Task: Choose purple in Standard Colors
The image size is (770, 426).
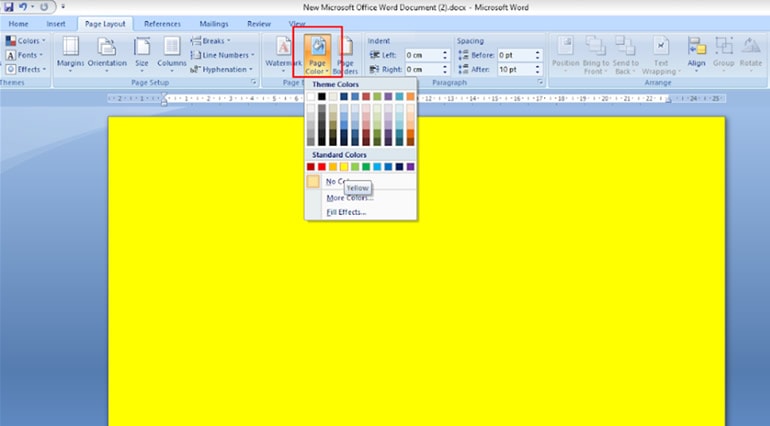Action: pyautogui.click(x=410, y=167)
